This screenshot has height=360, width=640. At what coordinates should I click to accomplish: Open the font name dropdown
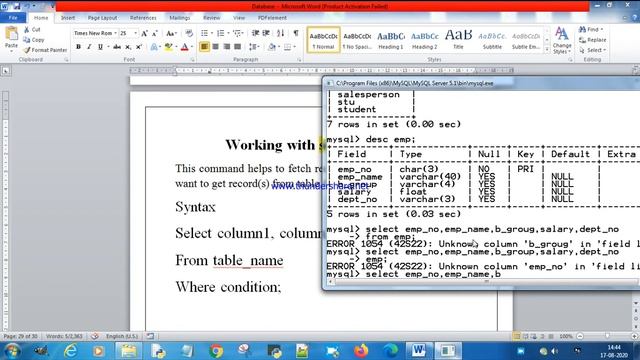point(116,33)
